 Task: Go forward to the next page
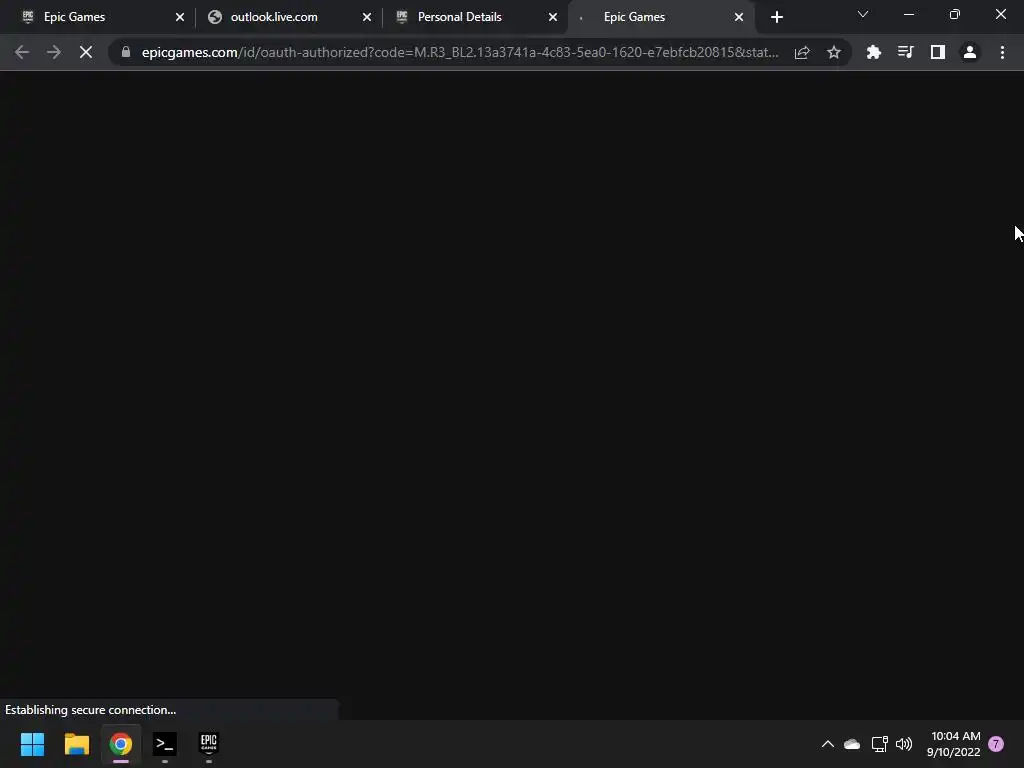point(54,52)
